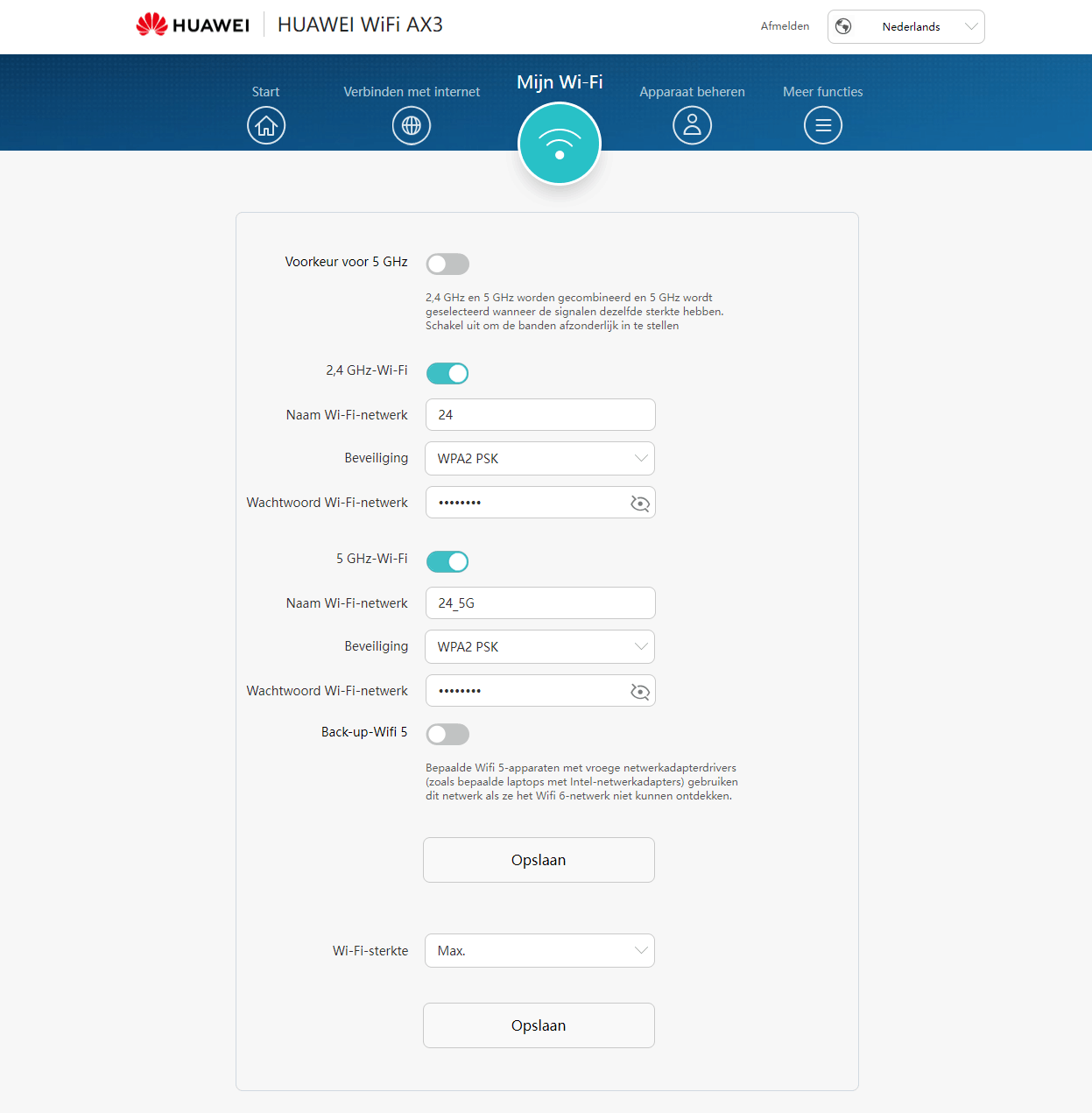Disable the 2,4 GHz-Wi-Fi toggle
Image resolution: width=1092 pixels, height=1113 pixels.
point(447,373)
